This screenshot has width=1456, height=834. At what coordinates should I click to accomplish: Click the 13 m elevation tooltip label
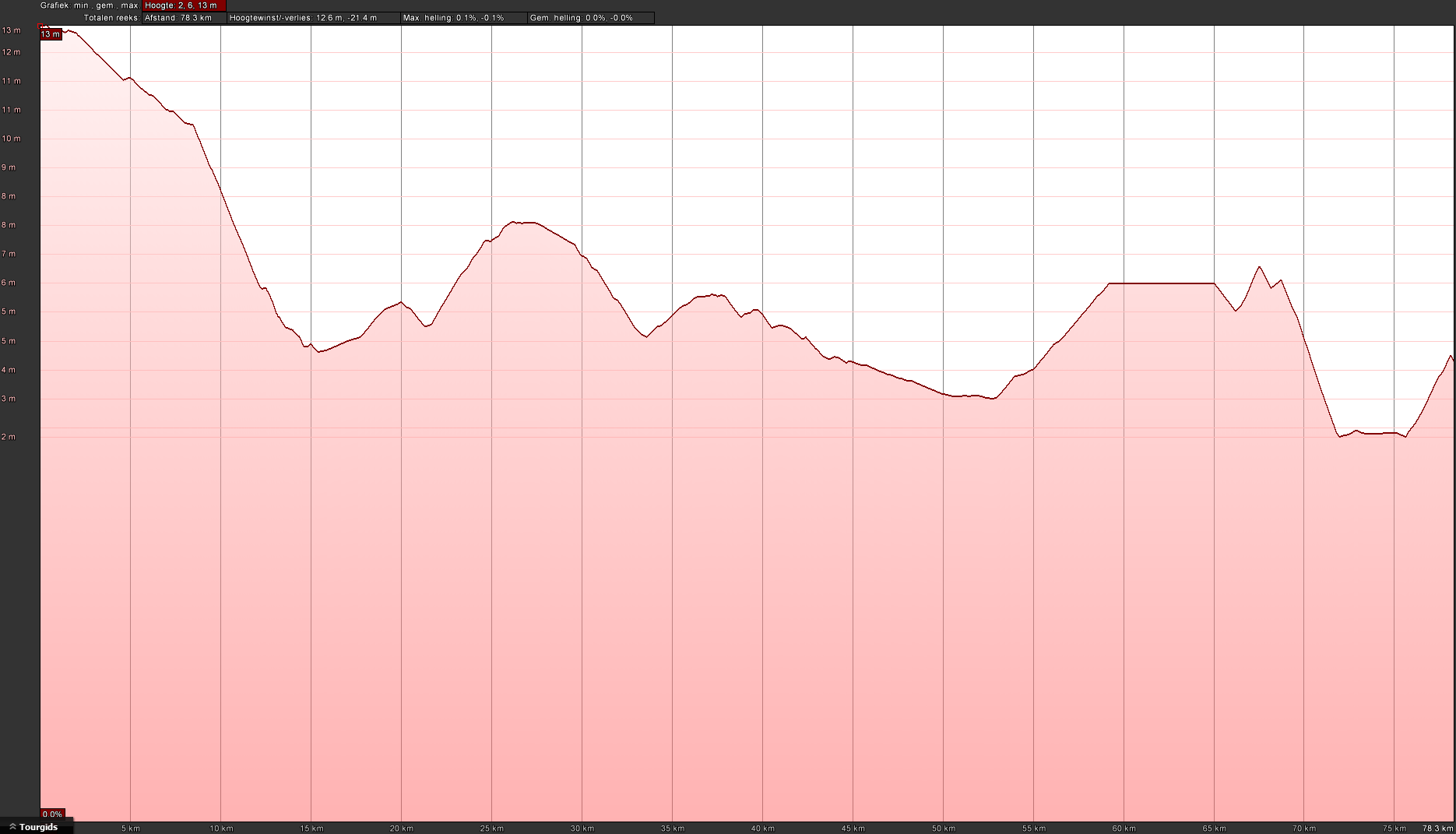point(51,34)
